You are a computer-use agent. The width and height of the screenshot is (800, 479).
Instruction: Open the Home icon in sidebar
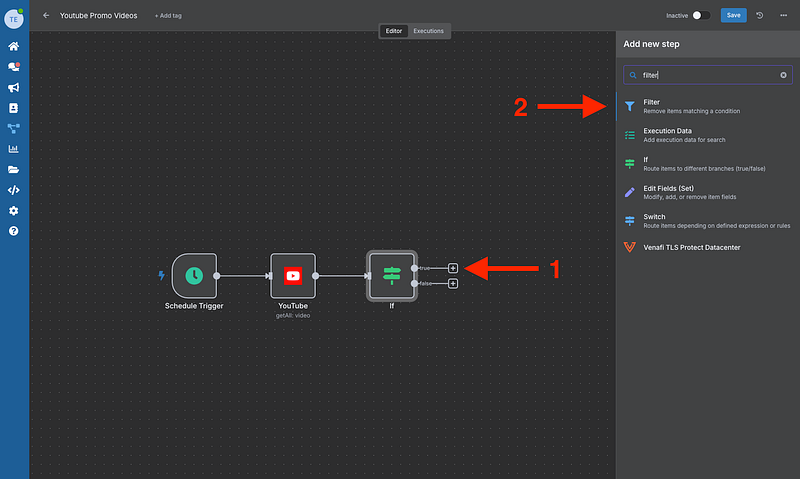point(14,46)
